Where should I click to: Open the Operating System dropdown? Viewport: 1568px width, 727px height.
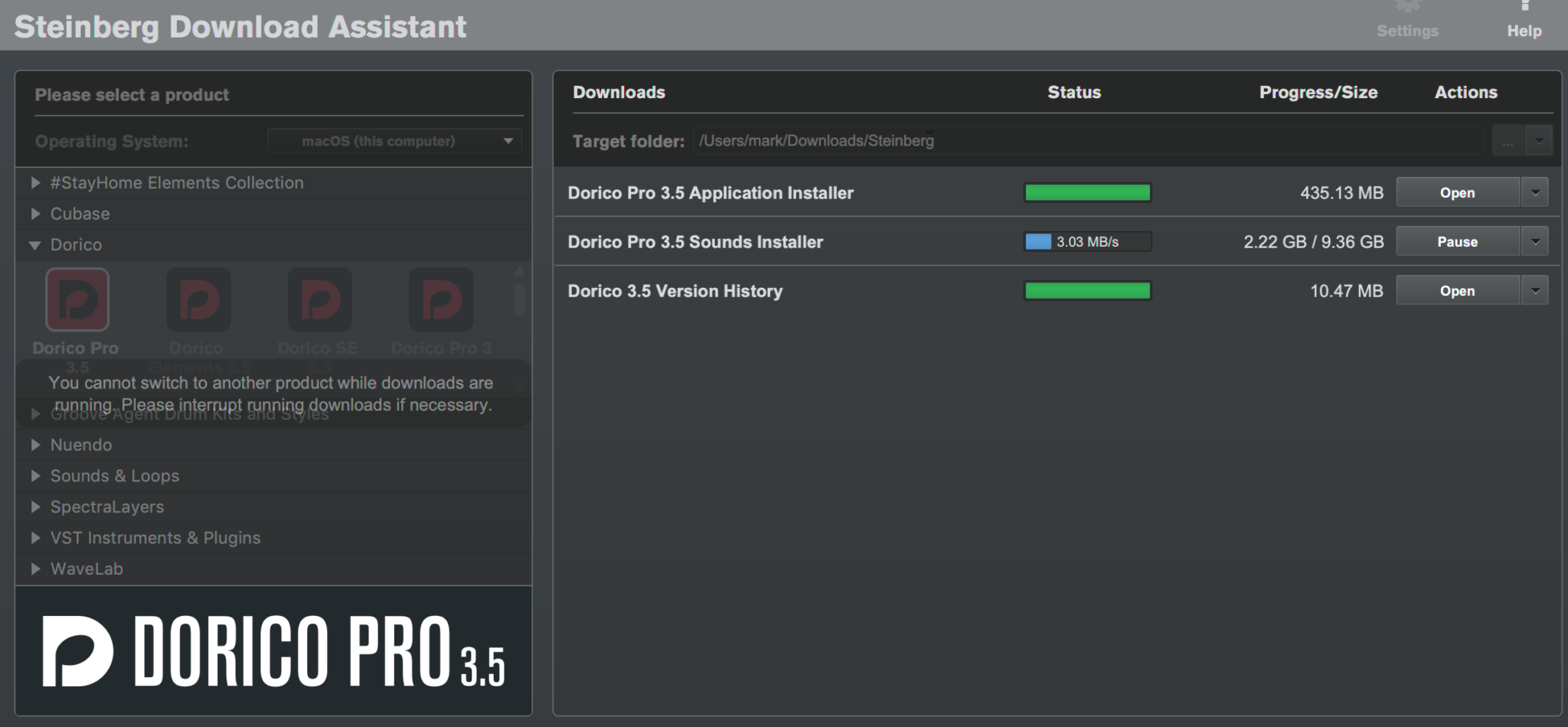[x=394, y=141]
